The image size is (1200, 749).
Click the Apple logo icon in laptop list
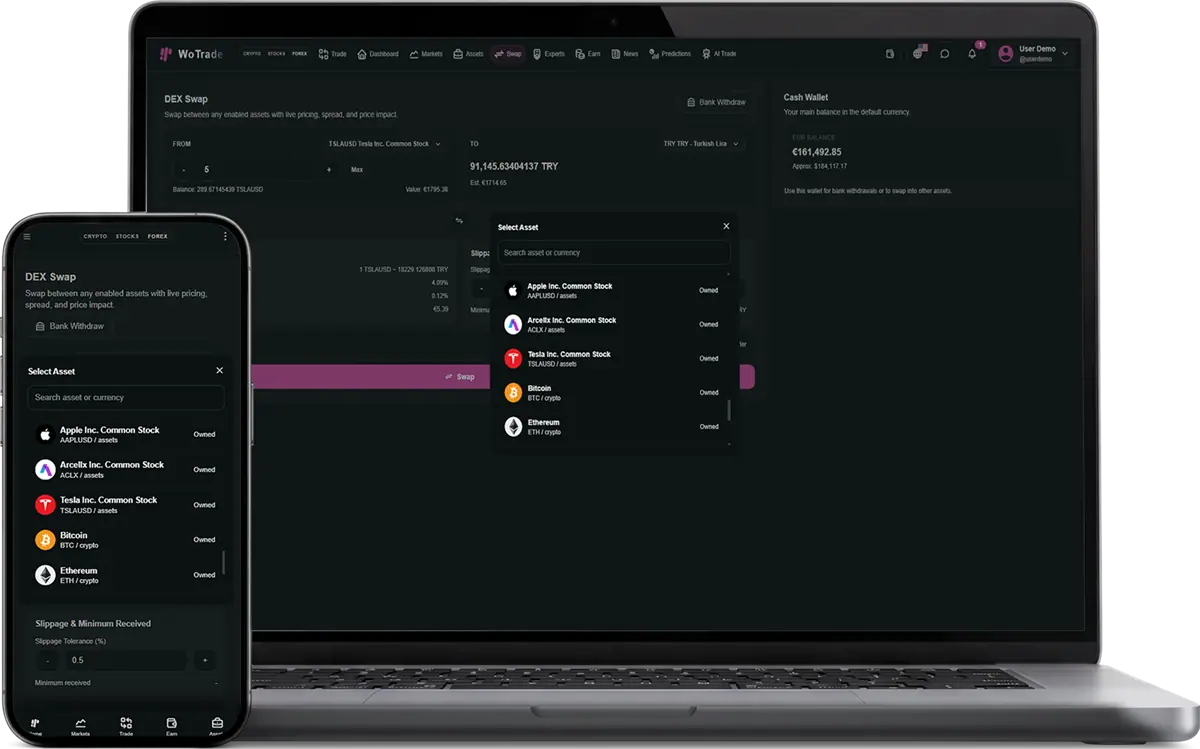(513, 290)
